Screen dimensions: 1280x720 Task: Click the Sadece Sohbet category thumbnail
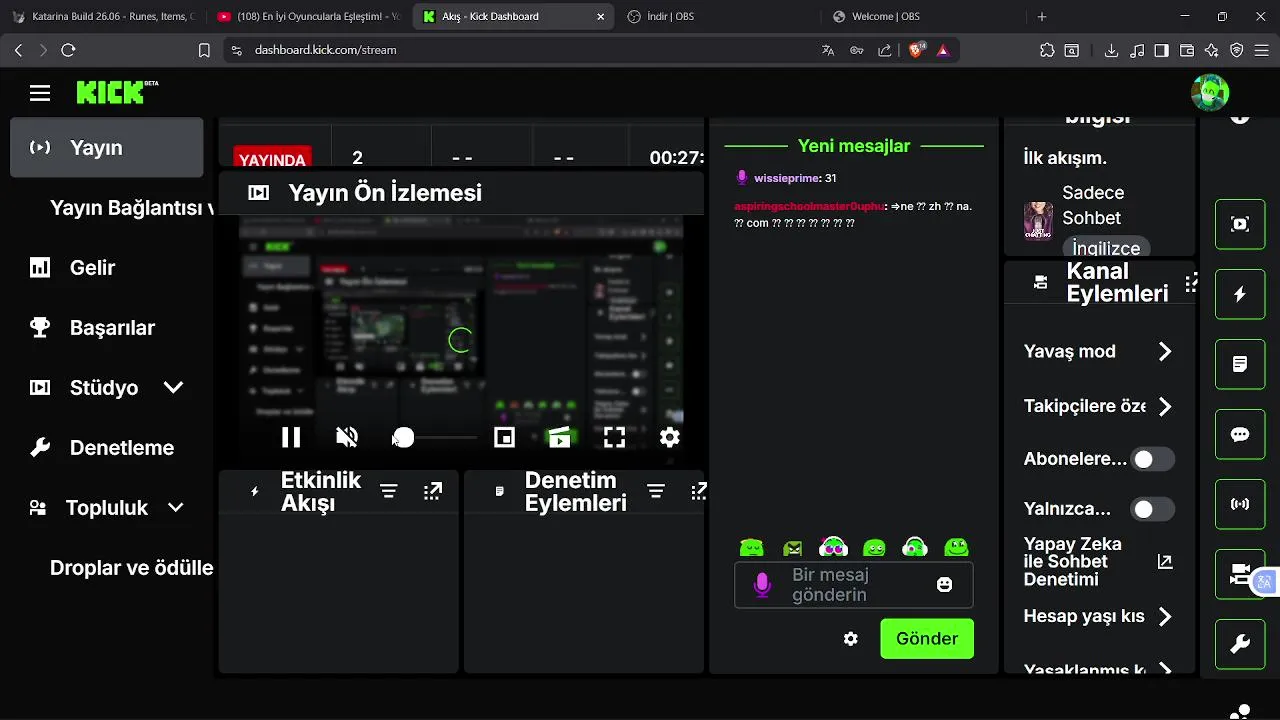(x=1038, y=221)
